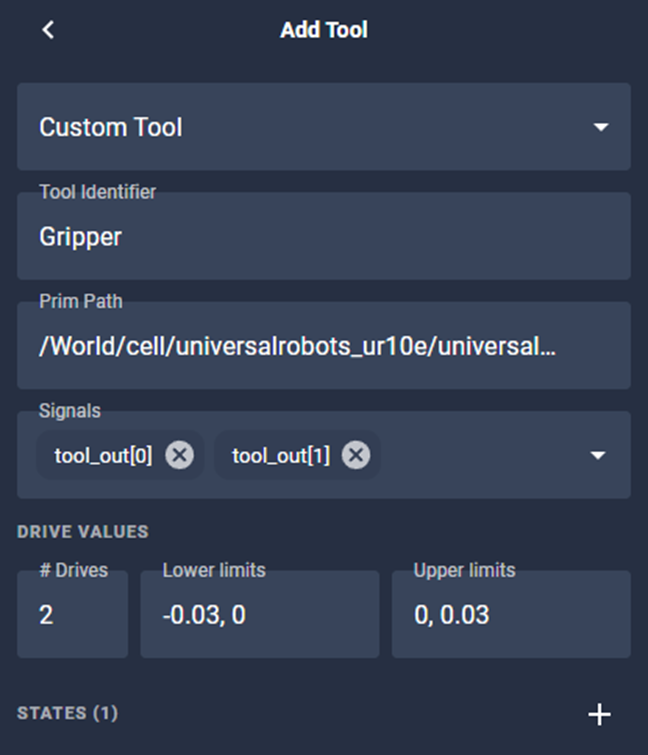Click the Add Tool panel title

(x=323, y=30)
